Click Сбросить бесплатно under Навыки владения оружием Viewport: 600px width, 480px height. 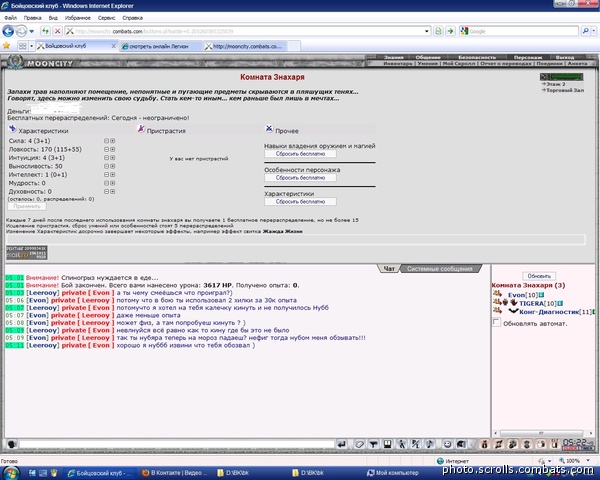click(x=300, y=154)
